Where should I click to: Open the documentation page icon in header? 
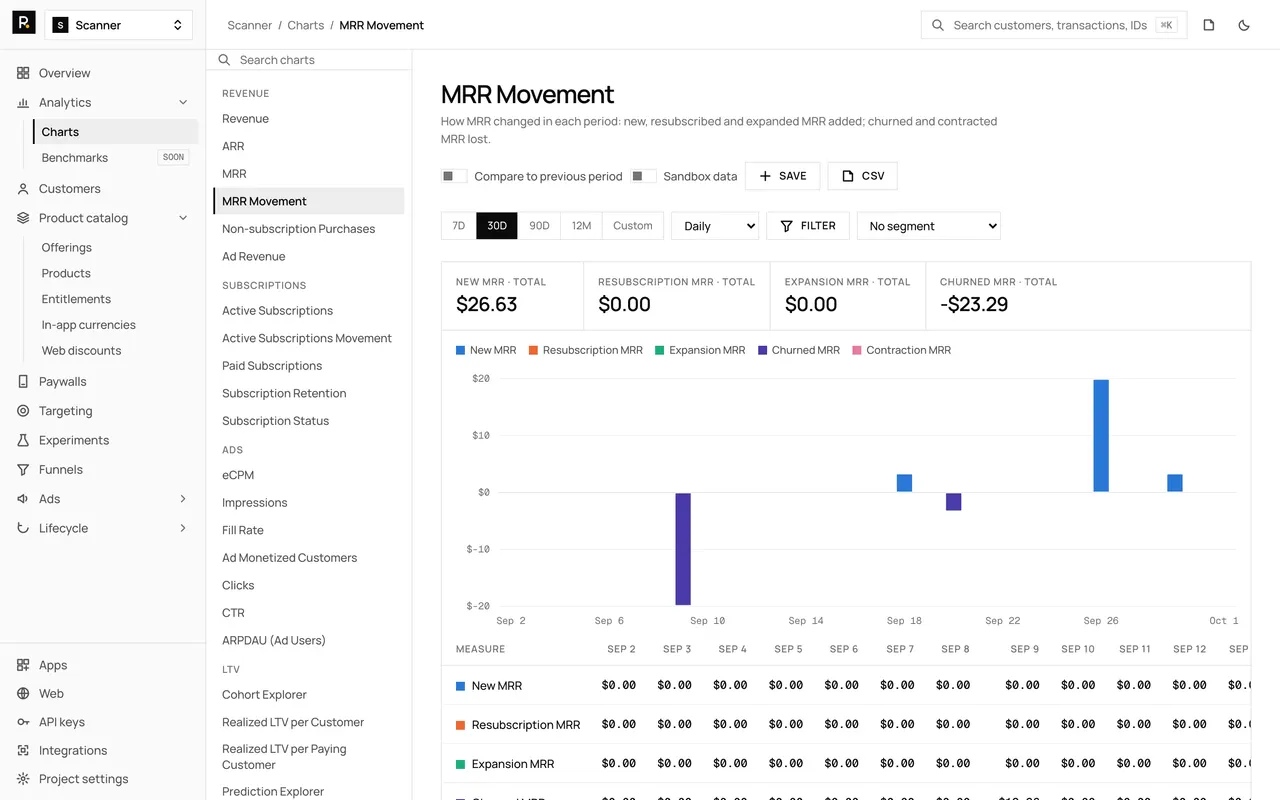tap(1209, 25)
